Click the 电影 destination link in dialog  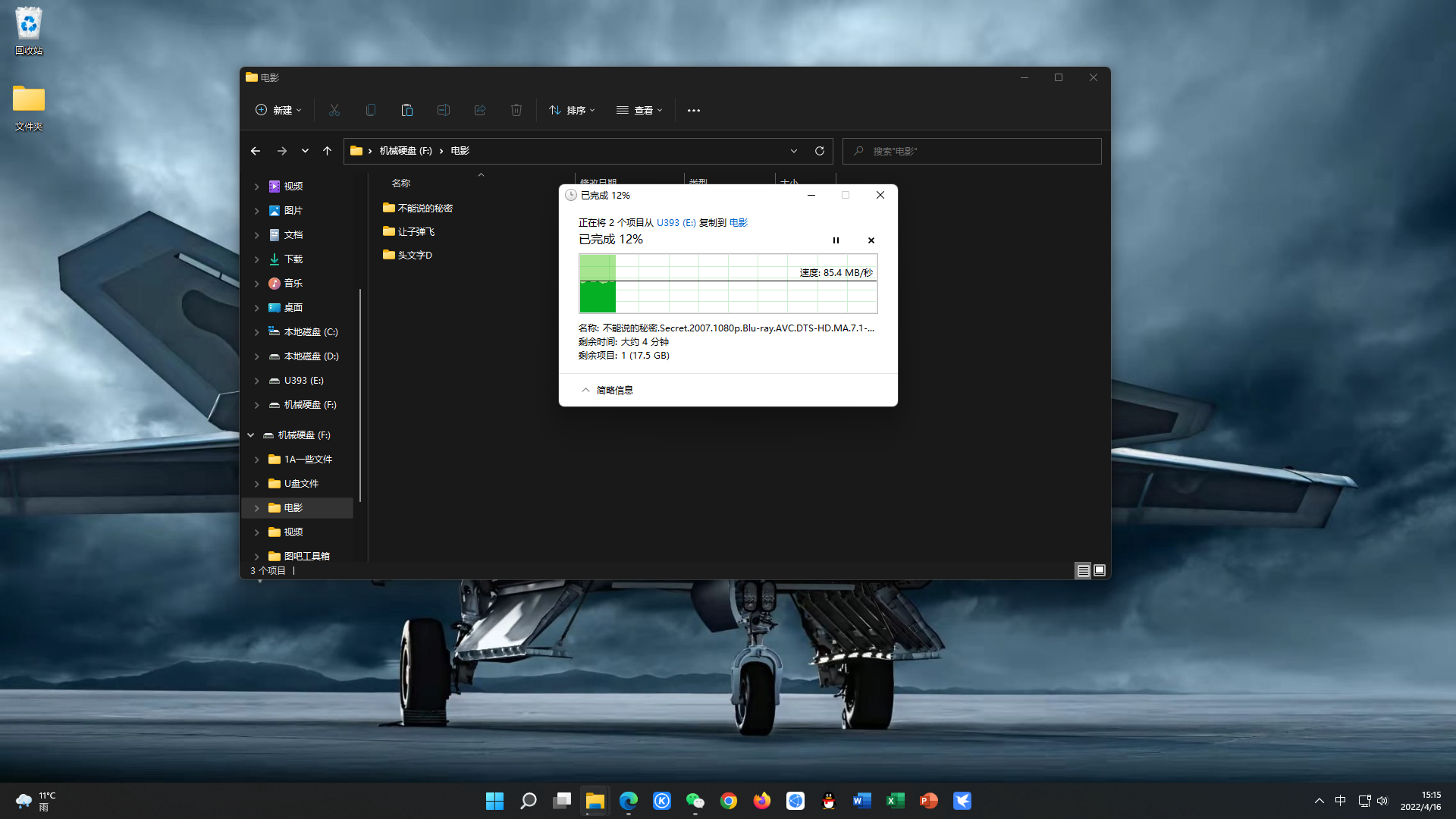[738, 223]
